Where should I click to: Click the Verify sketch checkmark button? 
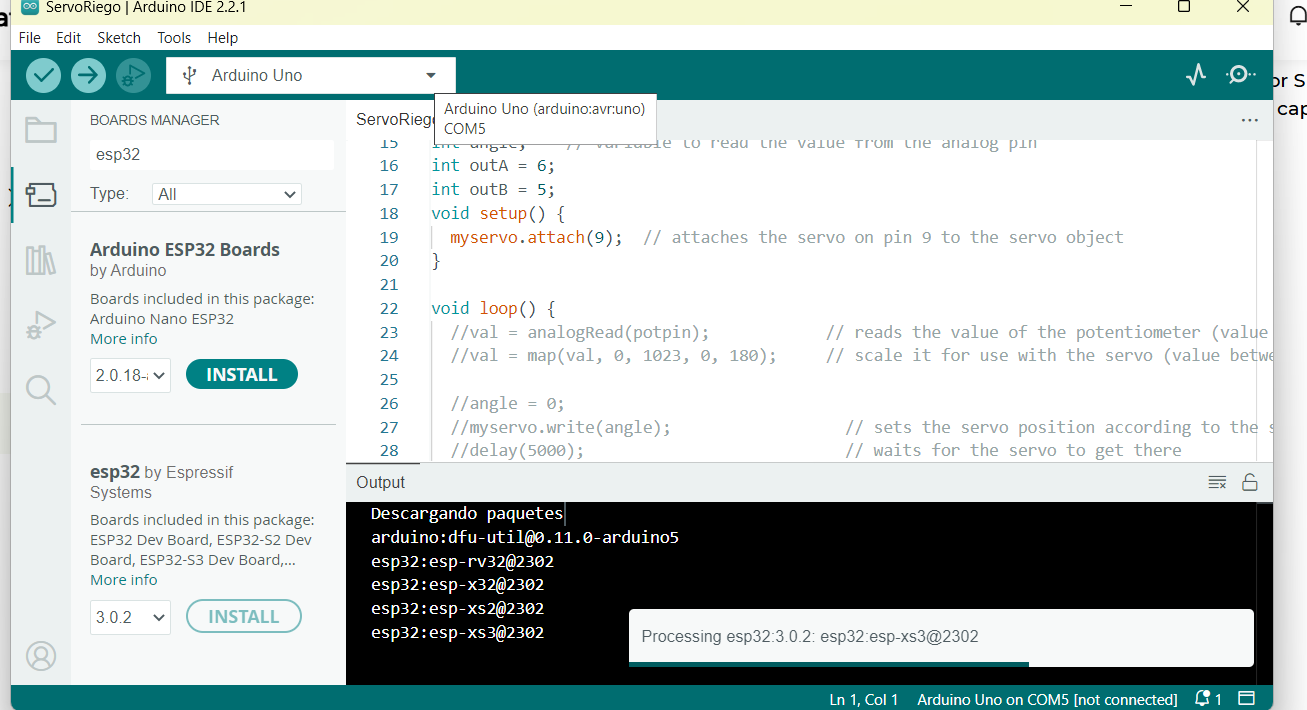coord(43,75)
